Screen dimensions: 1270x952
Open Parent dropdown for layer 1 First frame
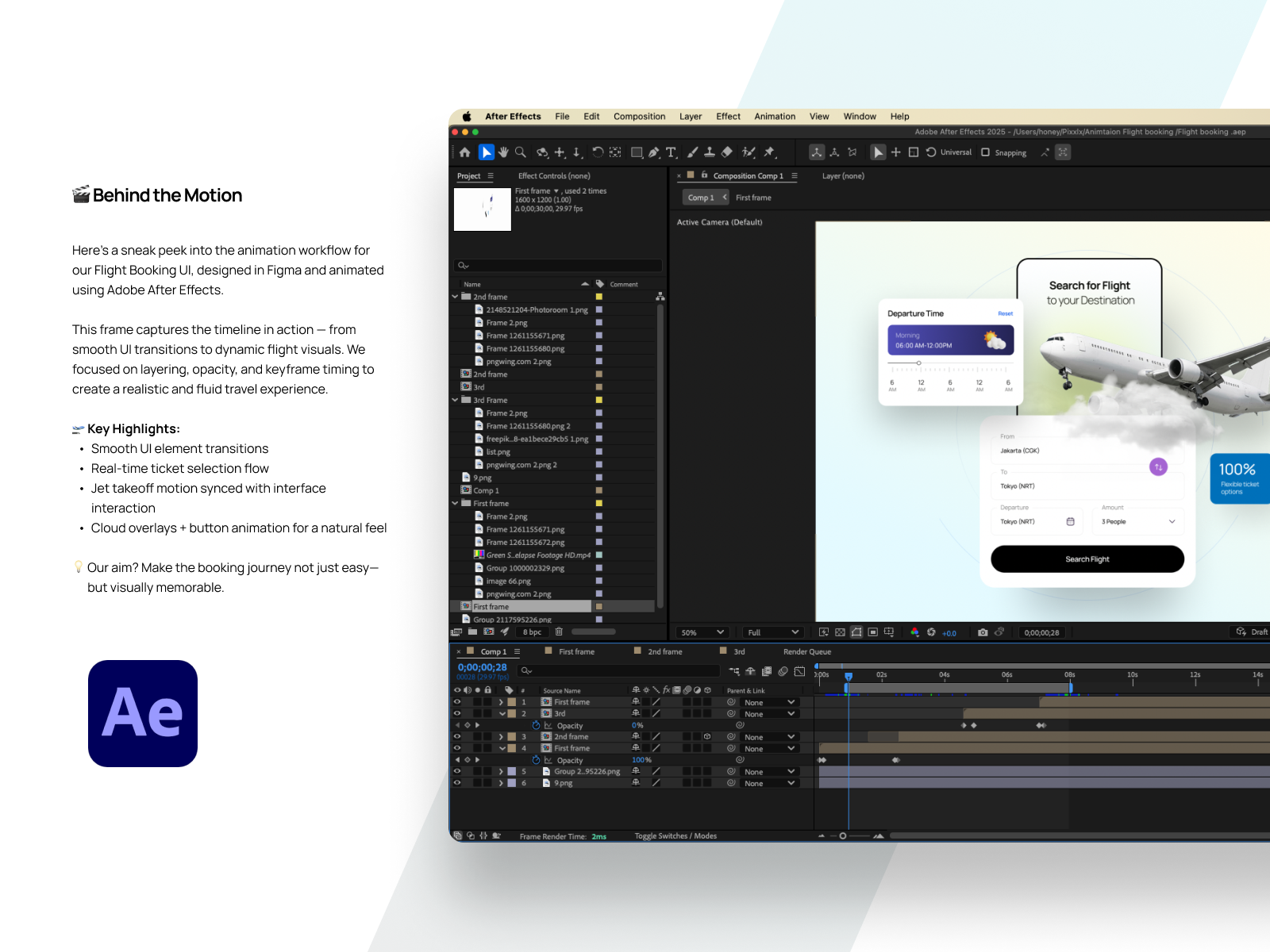click(x=768, y=702)
